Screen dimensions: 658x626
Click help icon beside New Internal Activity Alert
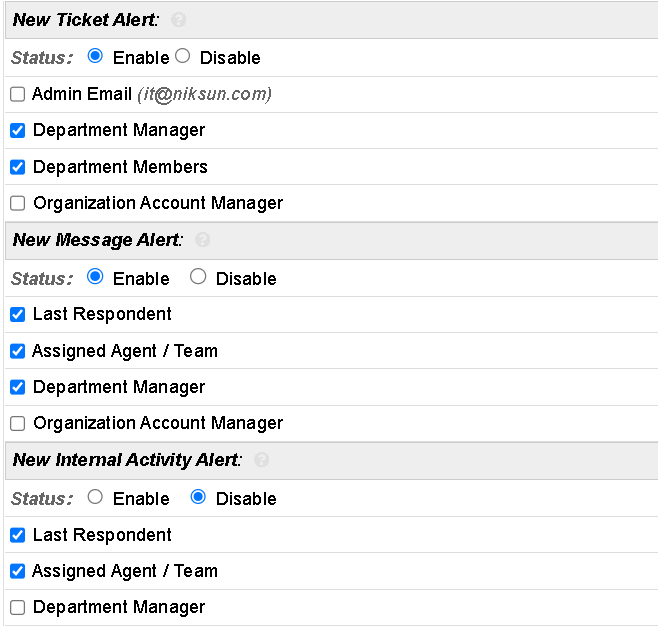[x=262, y=460]
